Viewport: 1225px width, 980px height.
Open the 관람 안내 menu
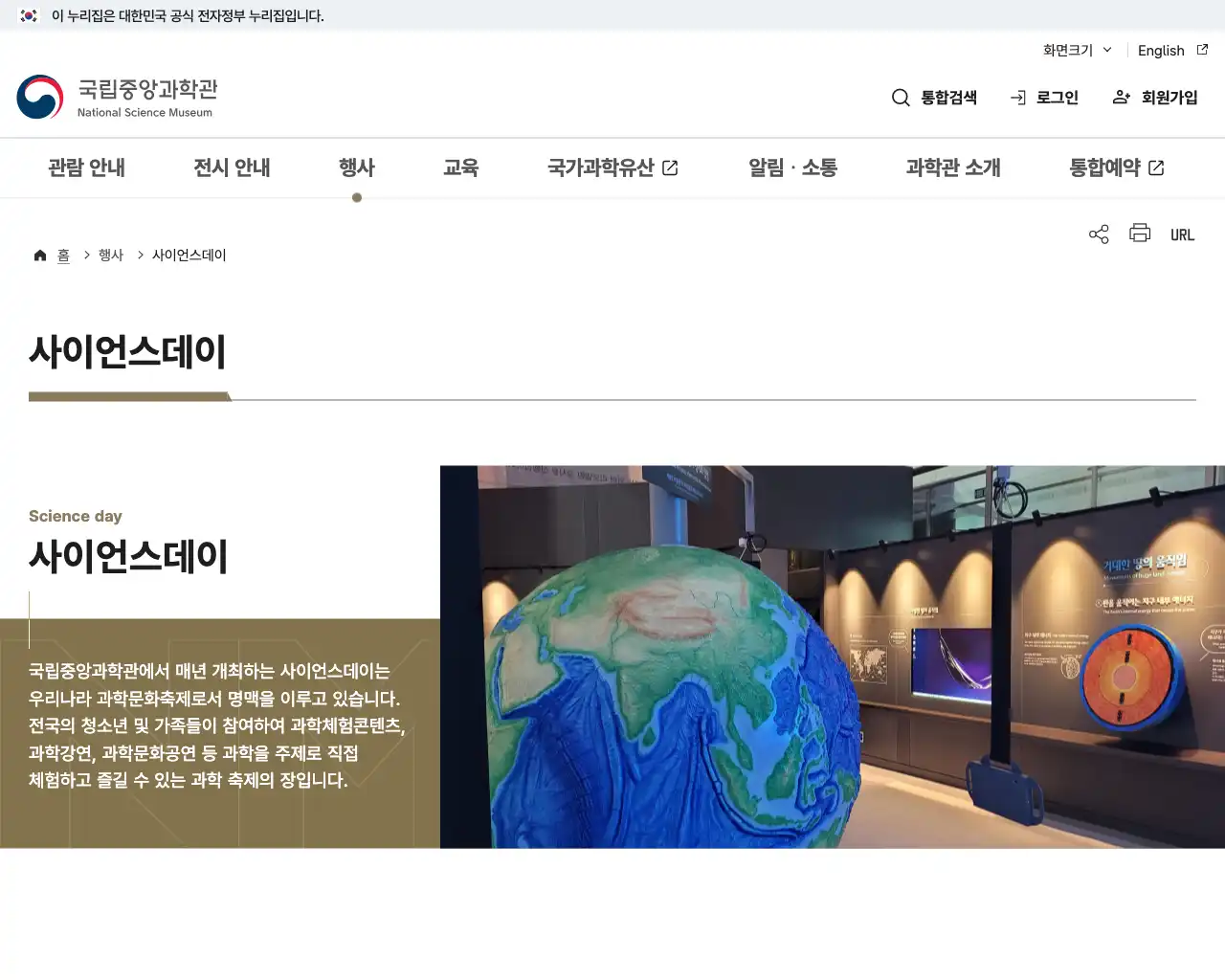point(87,167)
